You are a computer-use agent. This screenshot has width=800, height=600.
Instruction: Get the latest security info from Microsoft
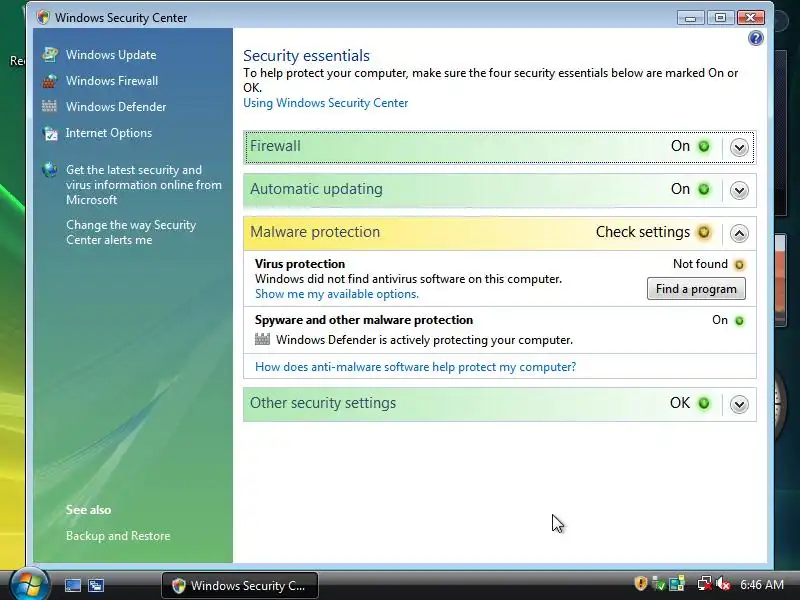pos(143,185)
